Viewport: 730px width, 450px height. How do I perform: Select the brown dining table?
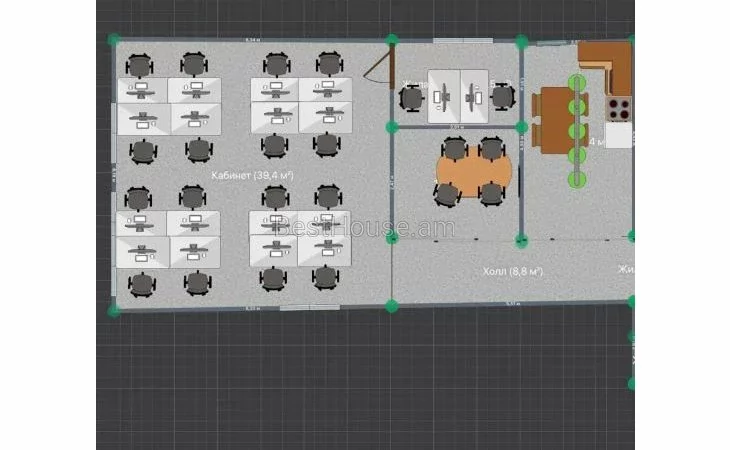[553, 120]
